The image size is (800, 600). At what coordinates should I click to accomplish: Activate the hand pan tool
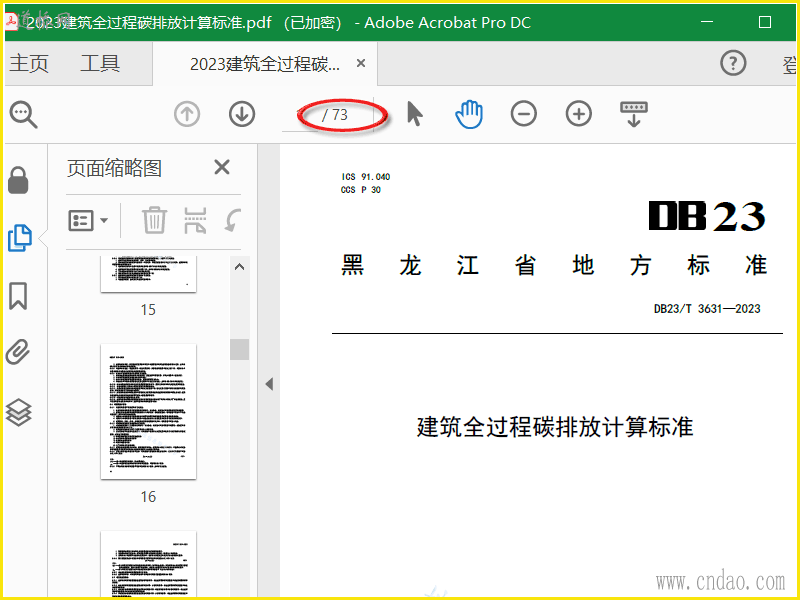[469, 114]
